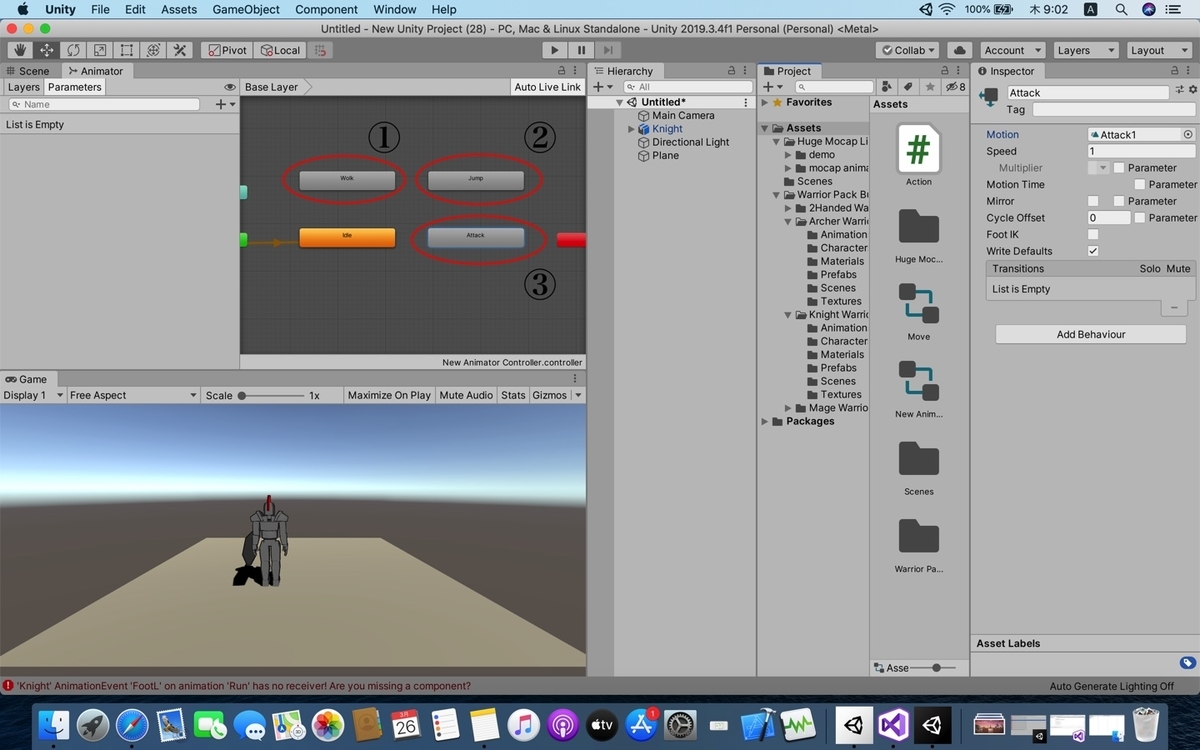The height and width of the screenshot is (750, 1200).
Task: Toggle Mute Audio in Game view
Action: [x=466, y=395]
